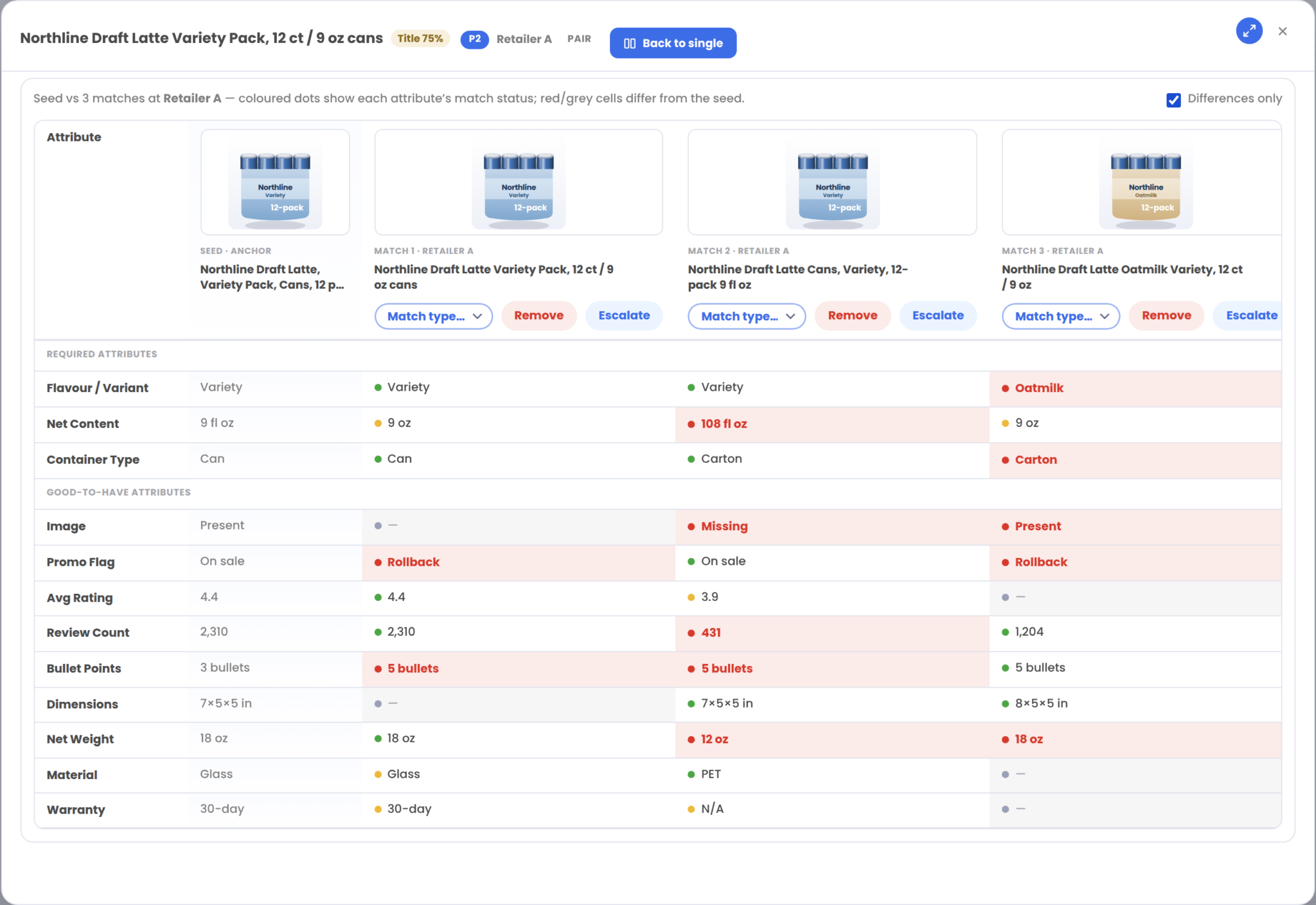The width and height of the screenshot is (1316, 905).
Task: Click the Oatmilk Match 3 Remove button
Action: point(1166,316)
